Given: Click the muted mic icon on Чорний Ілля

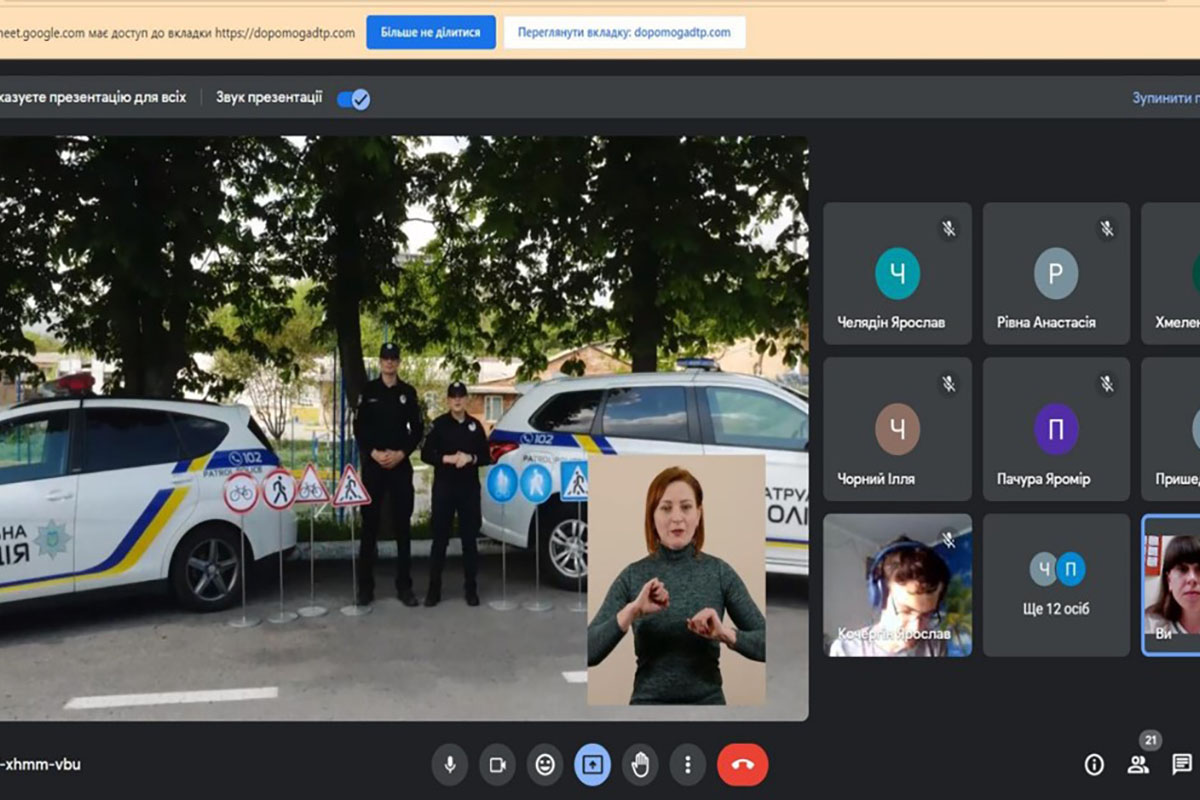Looking at the screenshot, I should (x=948, y=384).
